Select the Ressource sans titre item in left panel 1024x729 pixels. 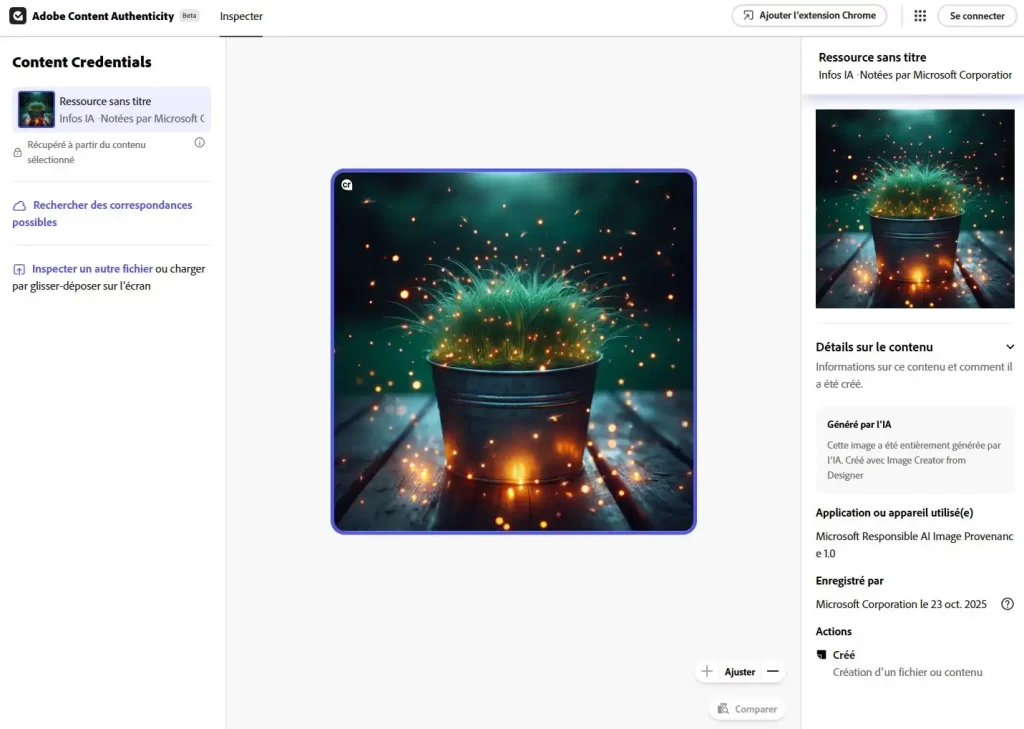click(x=112, y=110)
